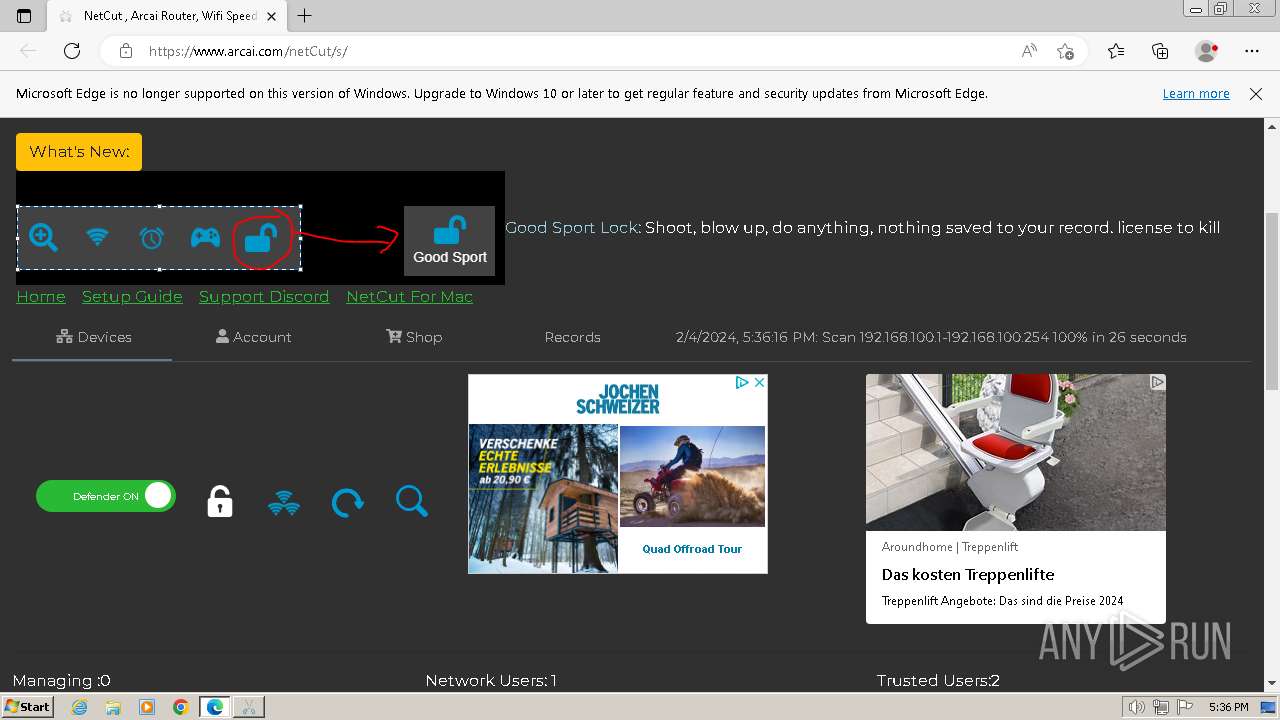
Task: Open the Shop tab
Action: tap(414, 337)
